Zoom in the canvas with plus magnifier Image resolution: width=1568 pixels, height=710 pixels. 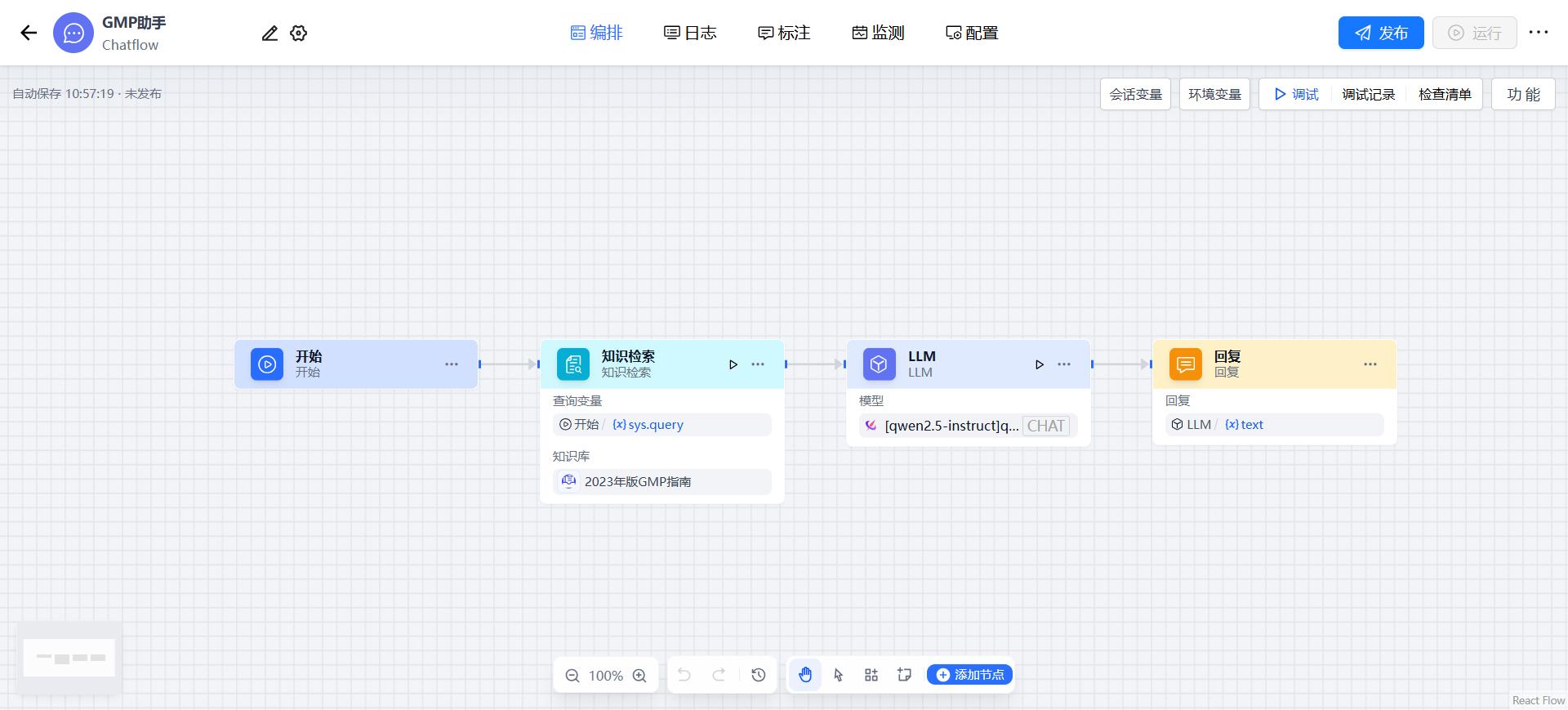click(x=639, y=676)
